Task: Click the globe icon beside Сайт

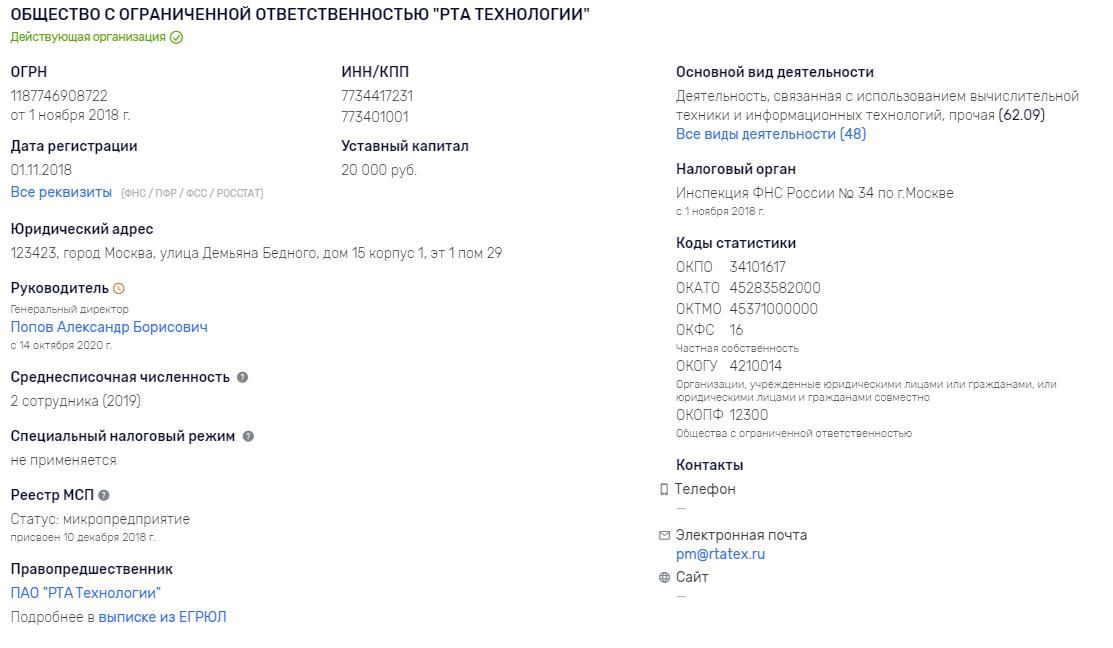Action: [x=664, y=578]
